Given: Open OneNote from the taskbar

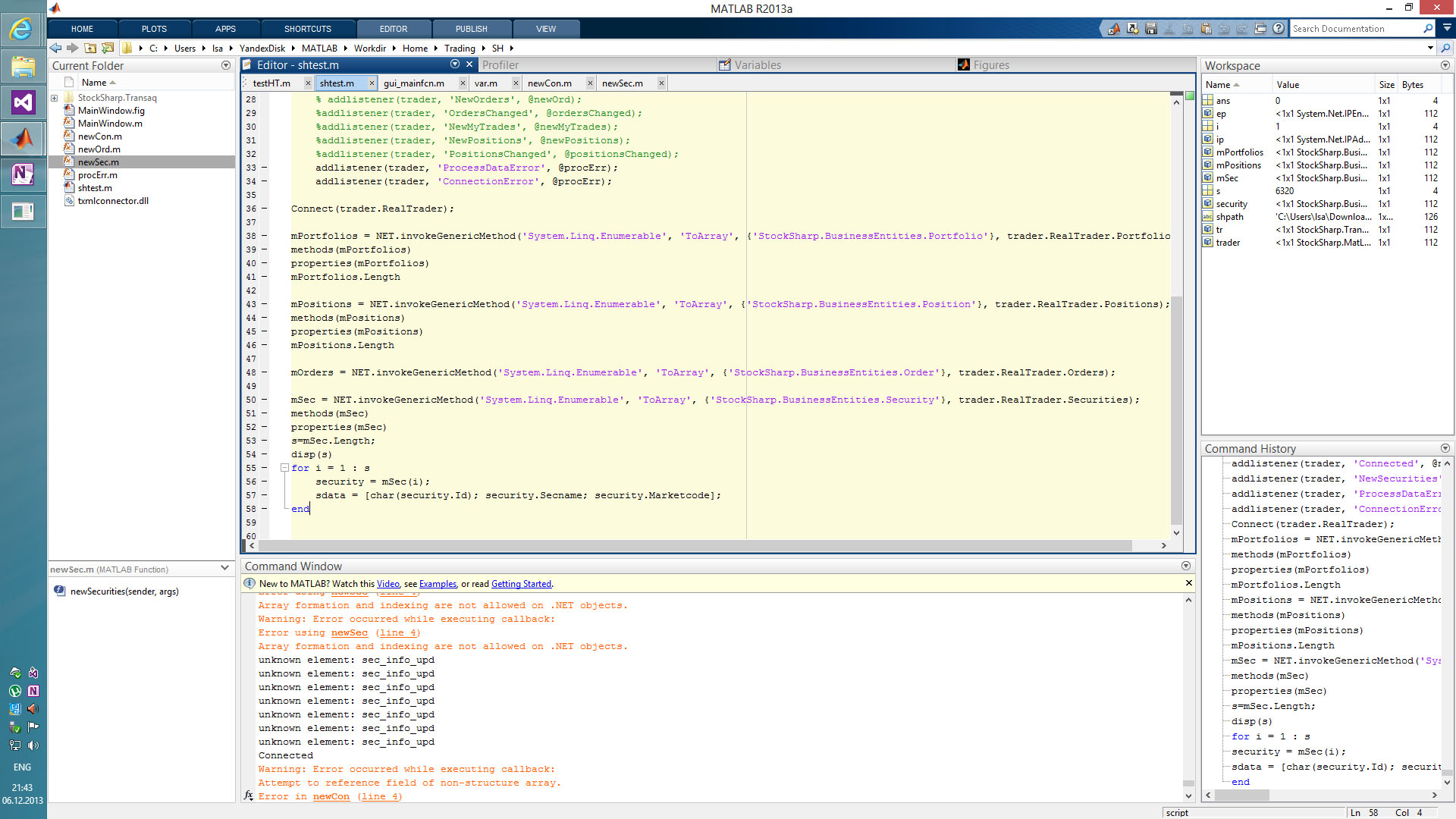Looking at the screenshot, I should [23, 174].
